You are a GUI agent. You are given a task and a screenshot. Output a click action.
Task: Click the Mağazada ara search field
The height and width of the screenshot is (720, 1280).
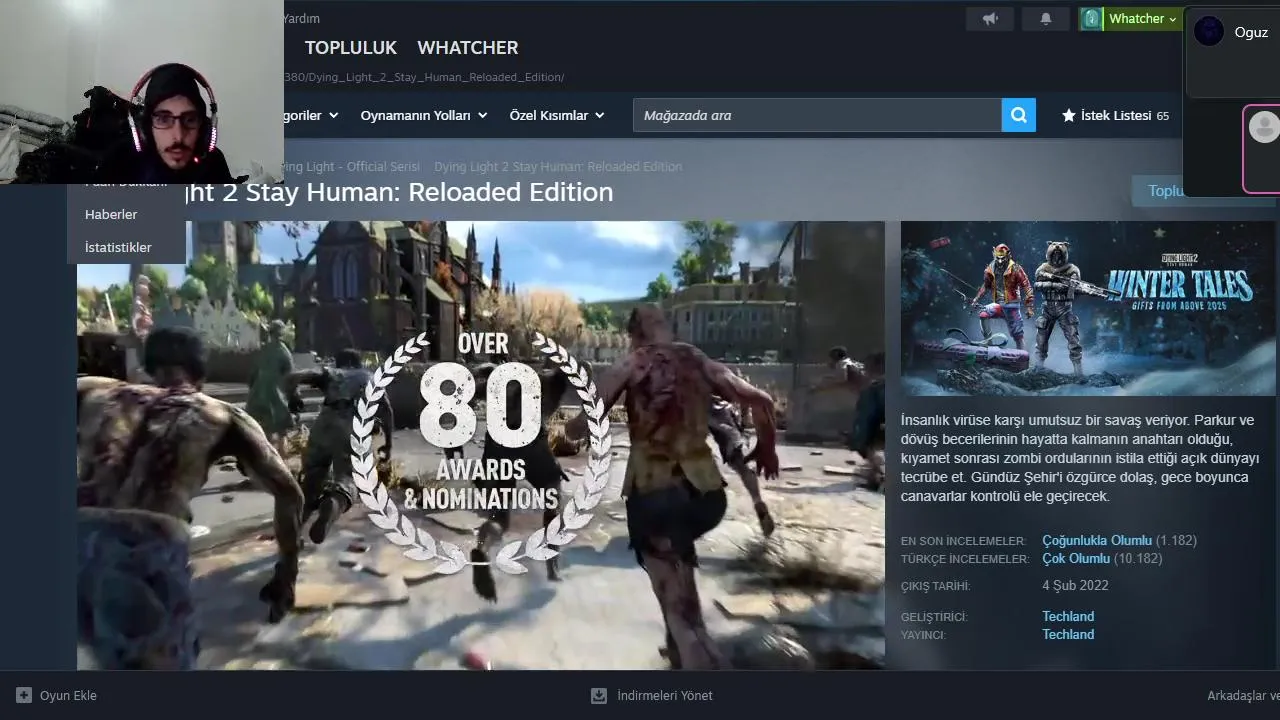coord(817,115)
